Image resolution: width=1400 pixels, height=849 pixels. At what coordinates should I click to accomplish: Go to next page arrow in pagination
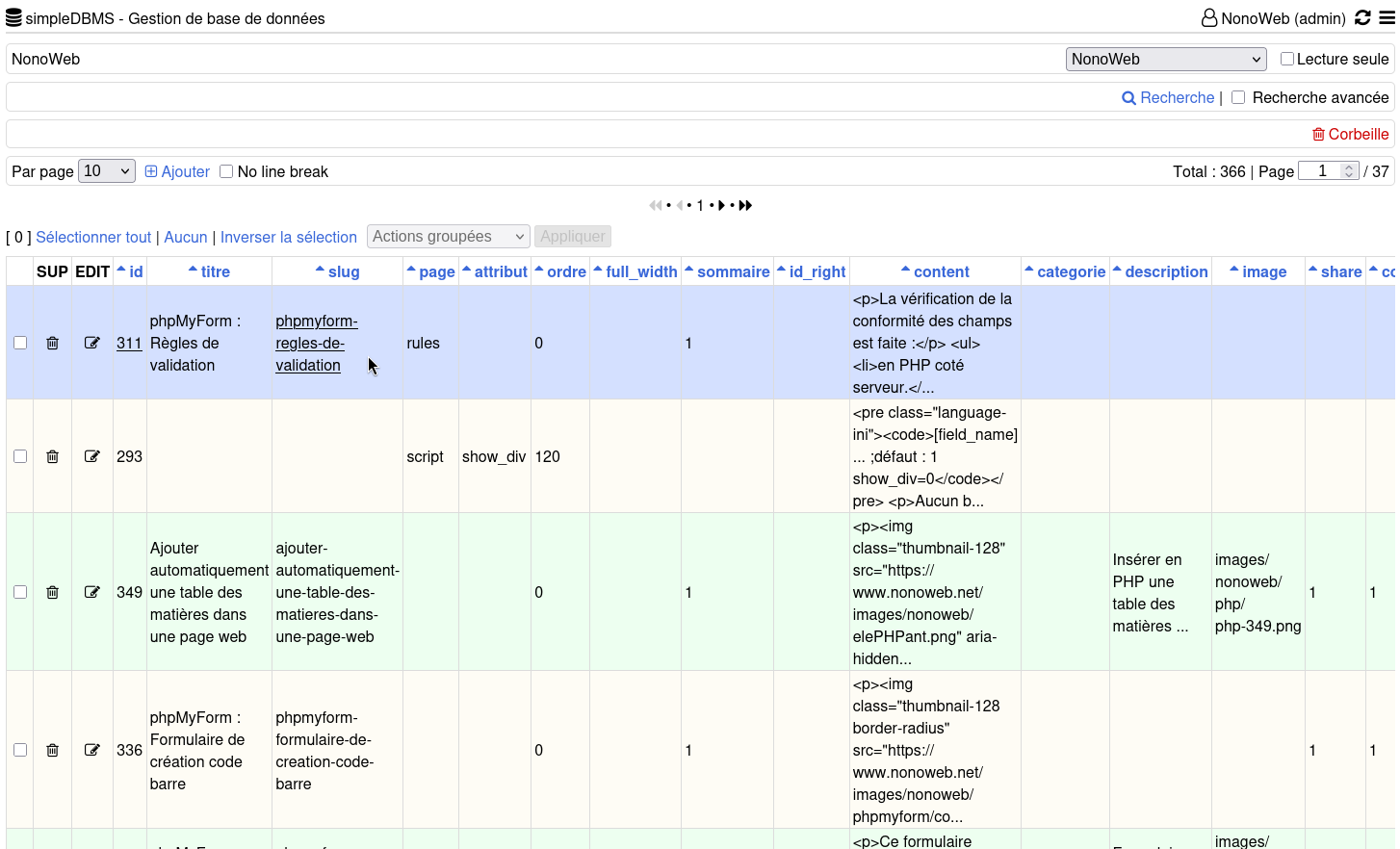721,205
